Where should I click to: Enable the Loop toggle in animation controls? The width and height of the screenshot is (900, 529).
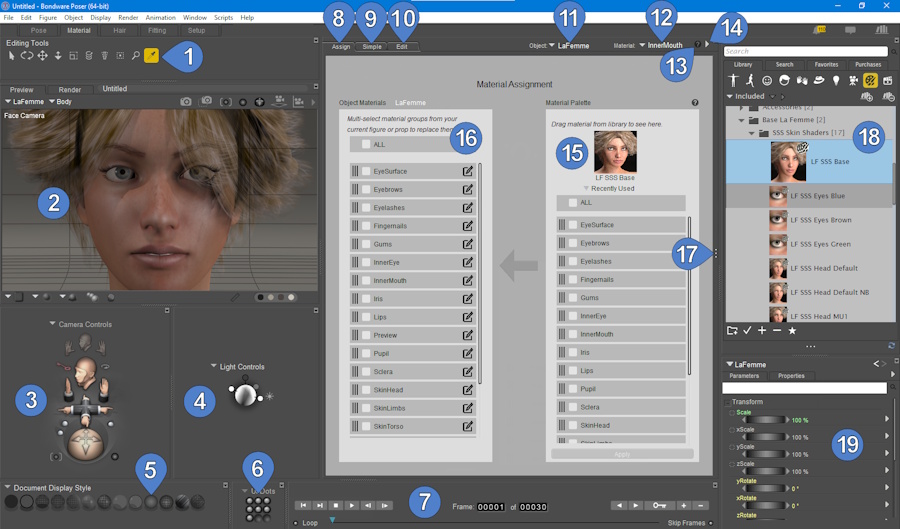(296, 522)
